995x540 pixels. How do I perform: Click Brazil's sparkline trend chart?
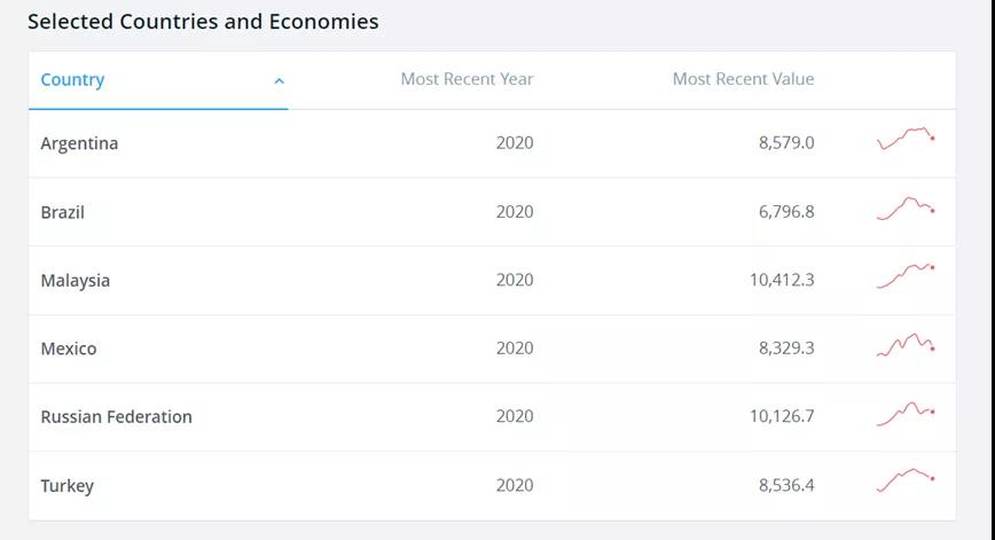[906, 208]
